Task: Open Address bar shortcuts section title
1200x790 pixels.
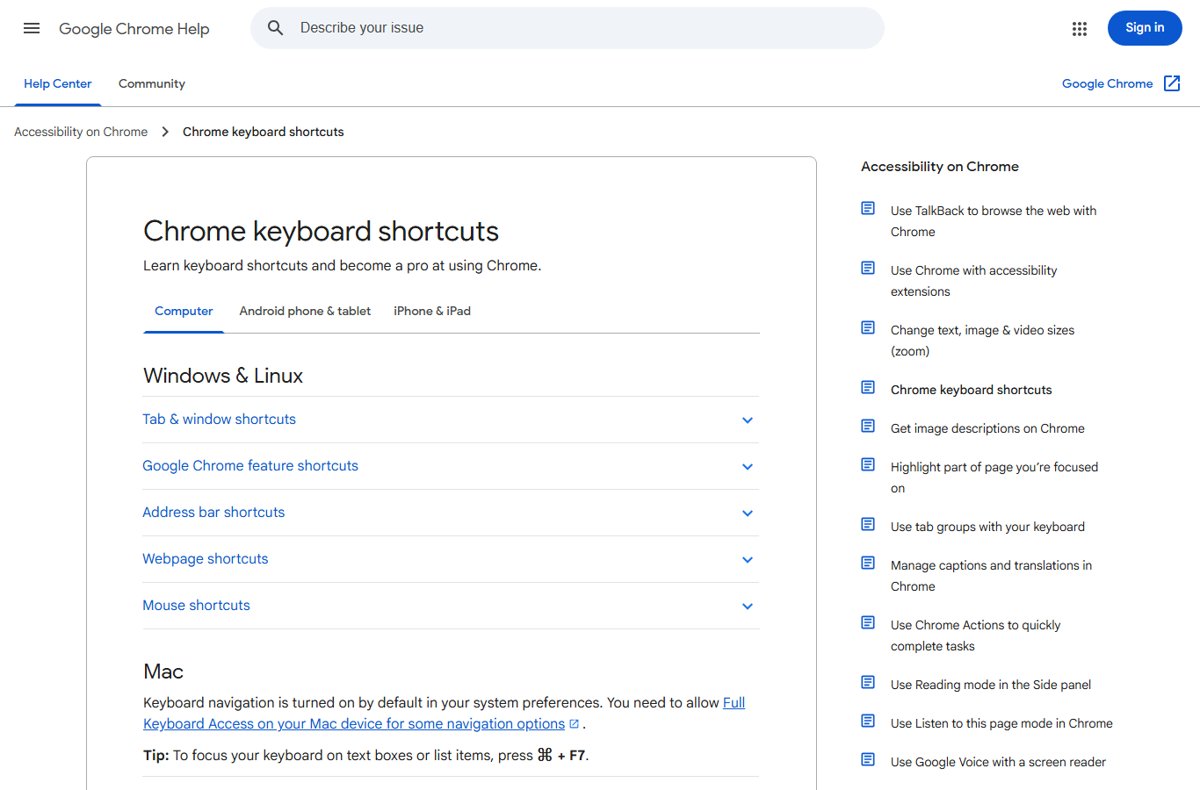Action: tap(213, 512)
